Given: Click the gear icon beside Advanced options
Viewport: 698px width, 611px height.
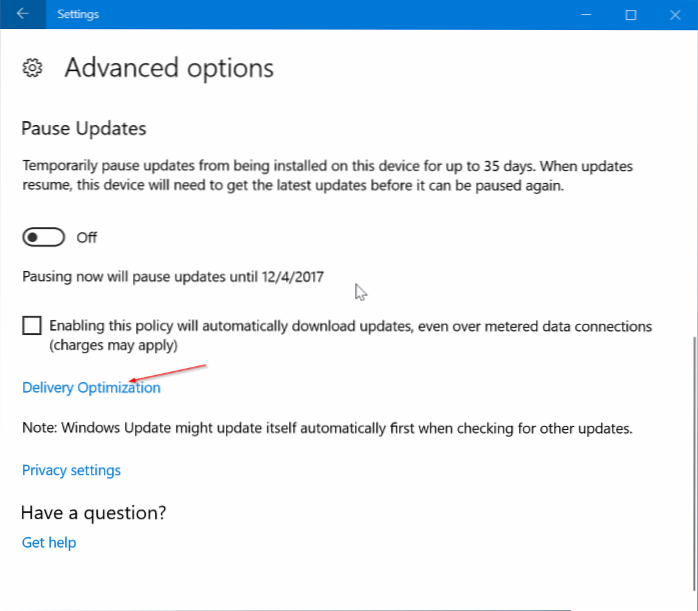Looking at the screenshot, I should pos(33,68).
